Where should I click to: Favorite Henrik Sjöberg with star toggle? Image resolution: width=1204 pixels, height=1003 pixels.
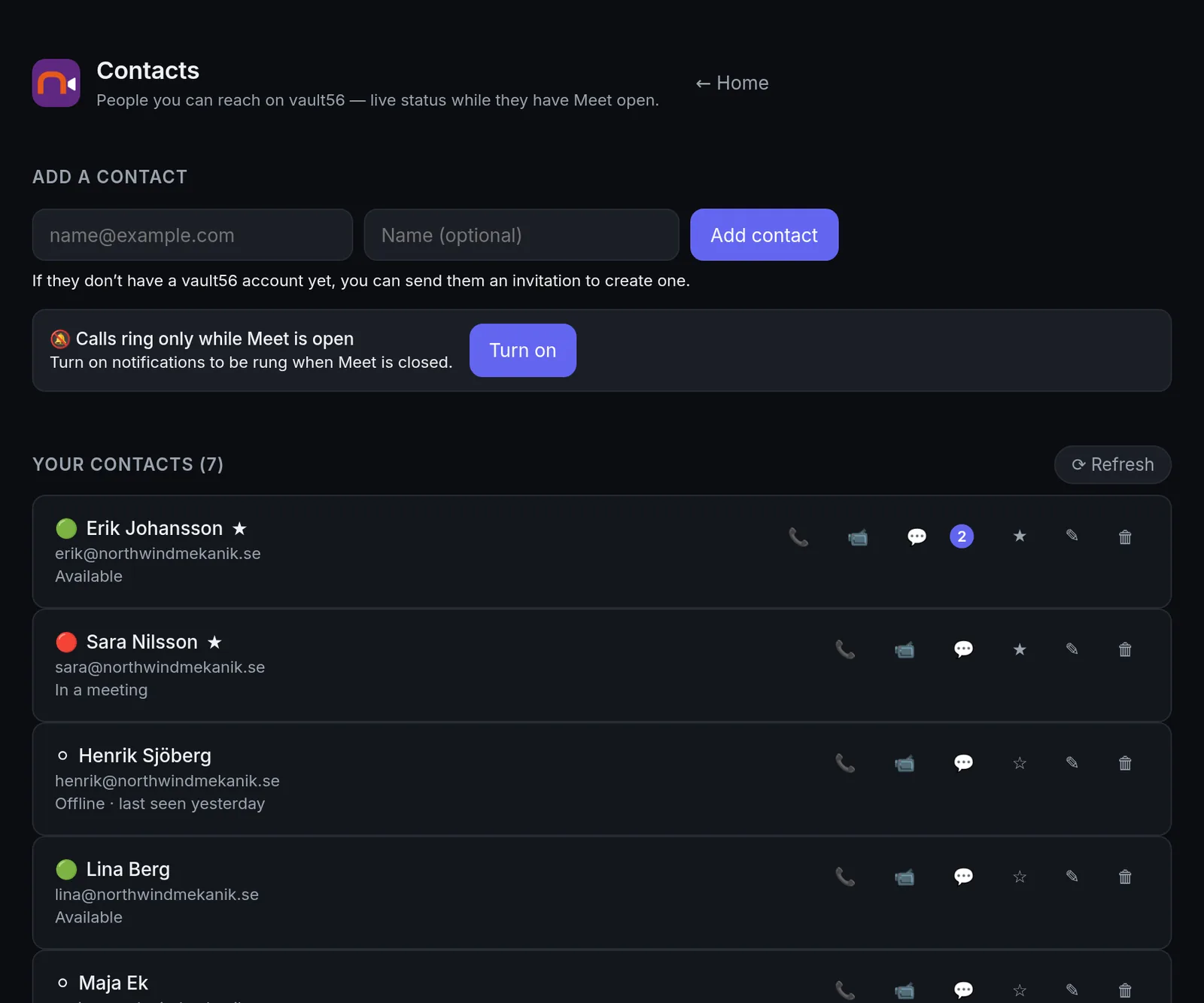coord(1020,763)
